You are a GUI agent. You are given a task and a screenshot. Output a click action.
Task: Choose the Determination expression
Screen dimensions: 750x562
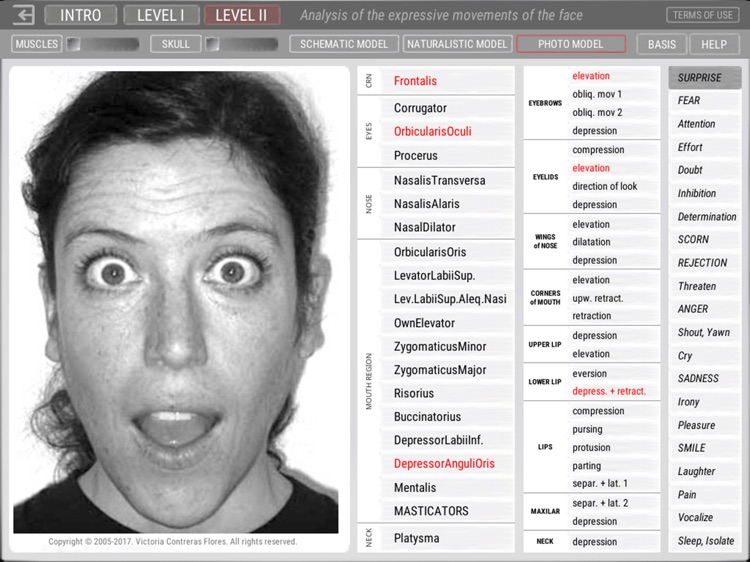pyautogui.click(x=705, y=217)
